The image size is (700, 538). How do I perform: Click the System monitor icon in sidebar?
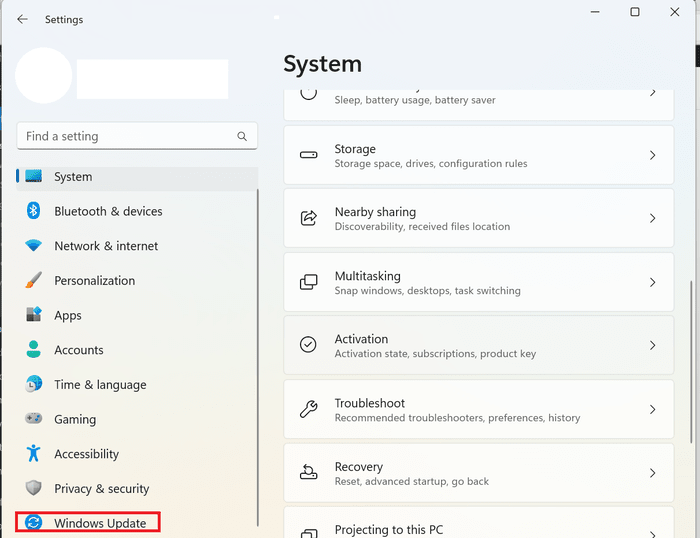33,176
